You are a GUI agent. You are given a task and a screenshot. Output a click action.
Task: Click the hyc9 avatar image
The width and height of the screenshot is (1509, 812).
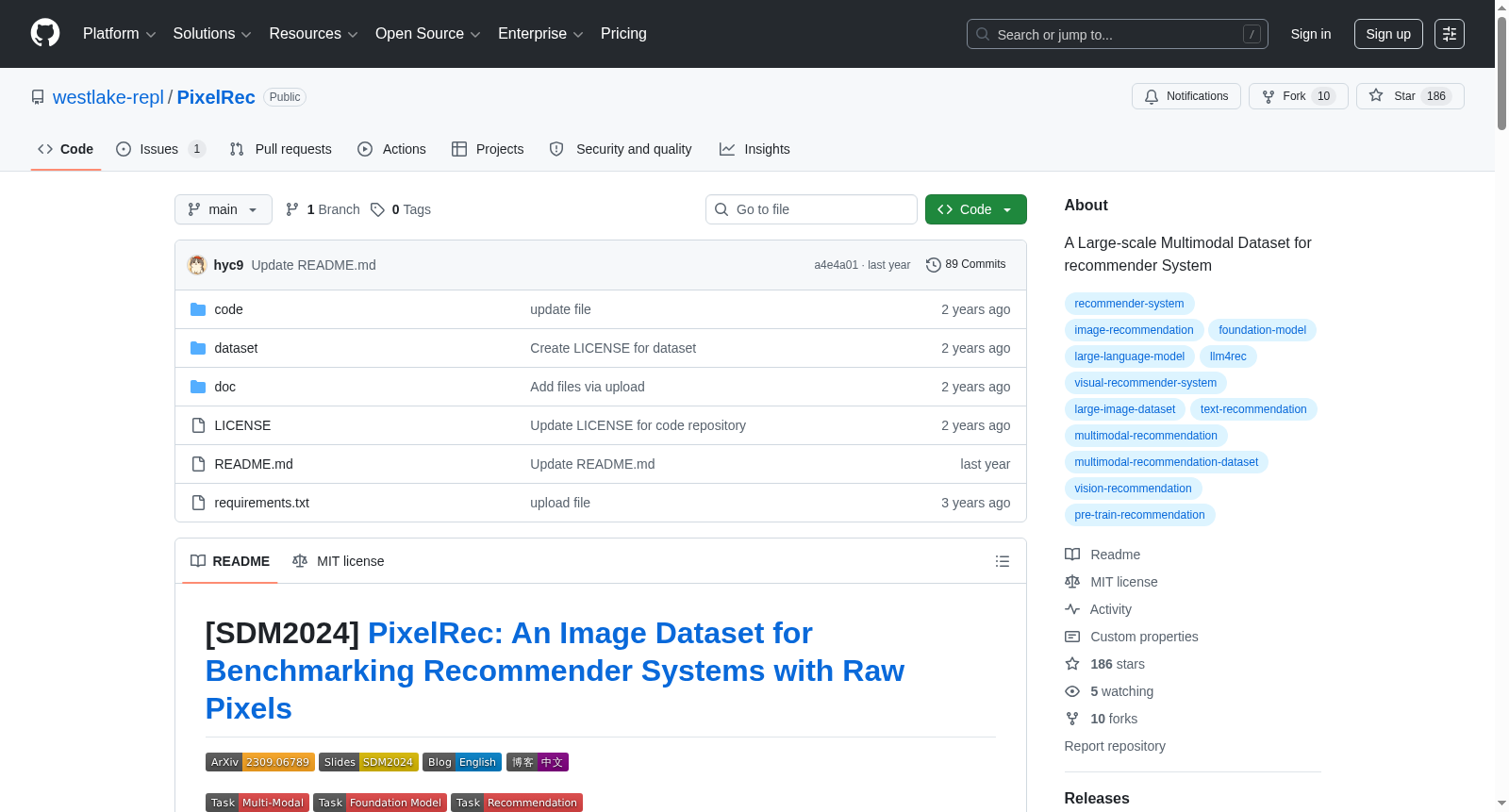tap(197, 265)
